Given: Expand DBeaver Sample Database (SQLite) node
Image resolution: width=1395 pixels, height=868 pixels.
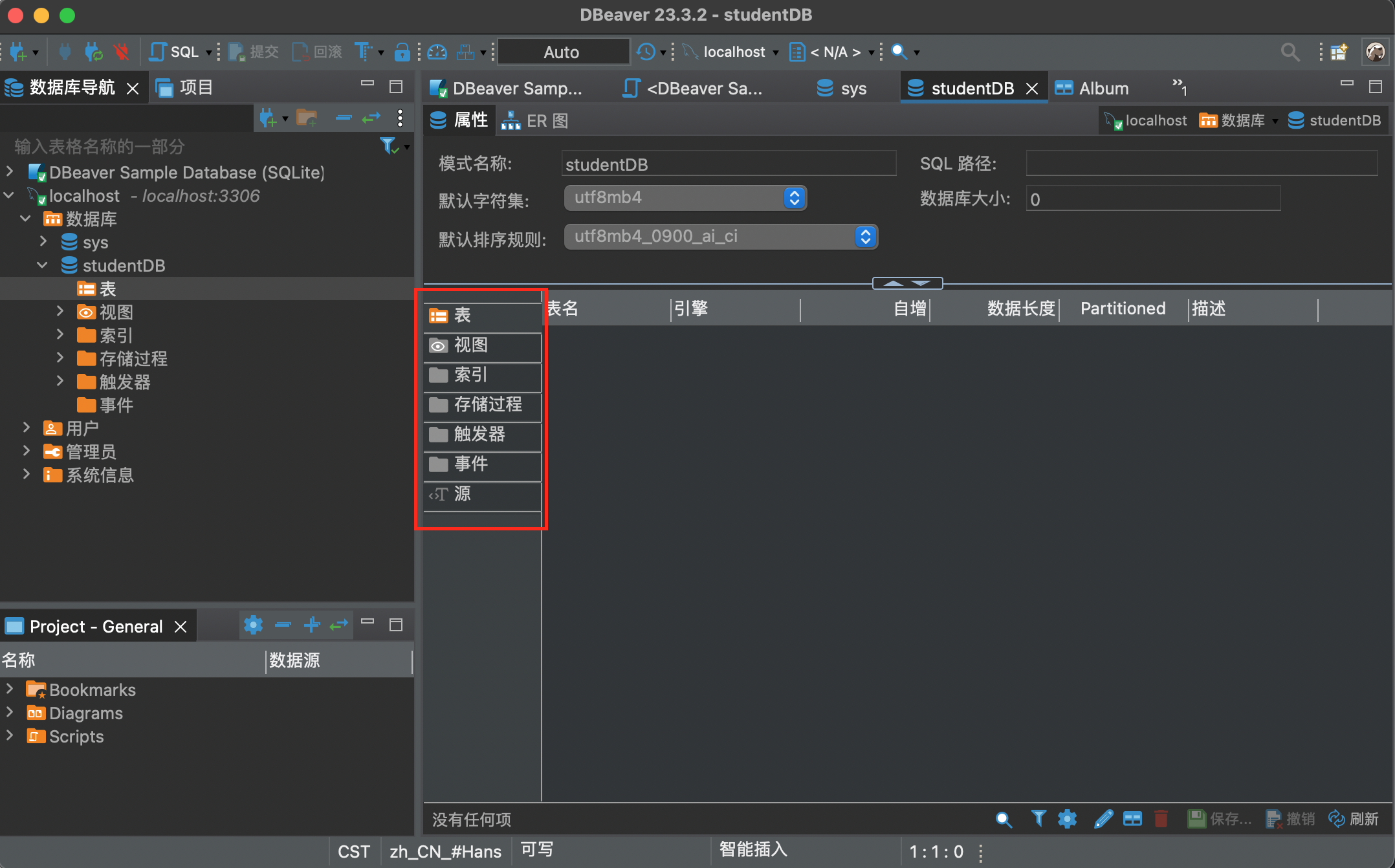Looking at the screenshot, I should 10,171.
